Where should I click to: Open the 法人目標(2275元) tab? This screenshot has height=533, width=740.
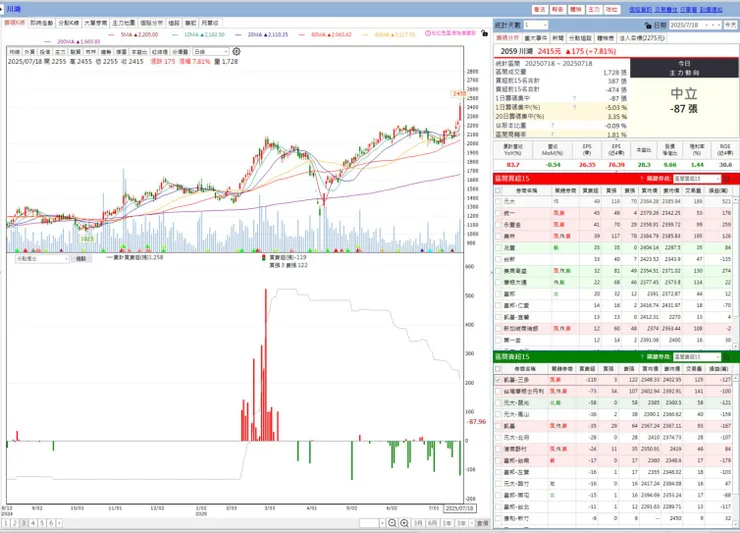tap(642, 38)
